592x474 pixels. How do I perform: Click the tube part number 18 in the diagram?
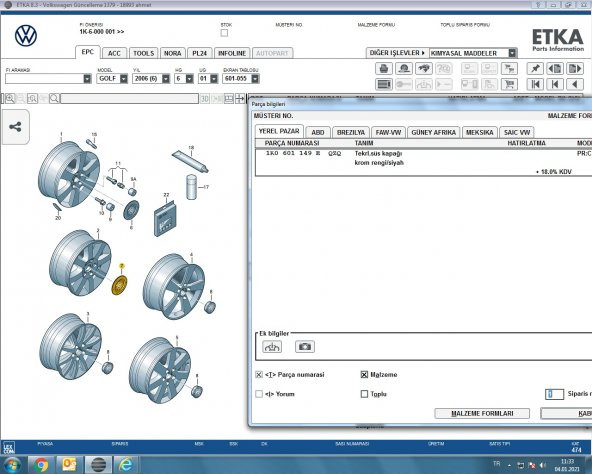(190, 161)
